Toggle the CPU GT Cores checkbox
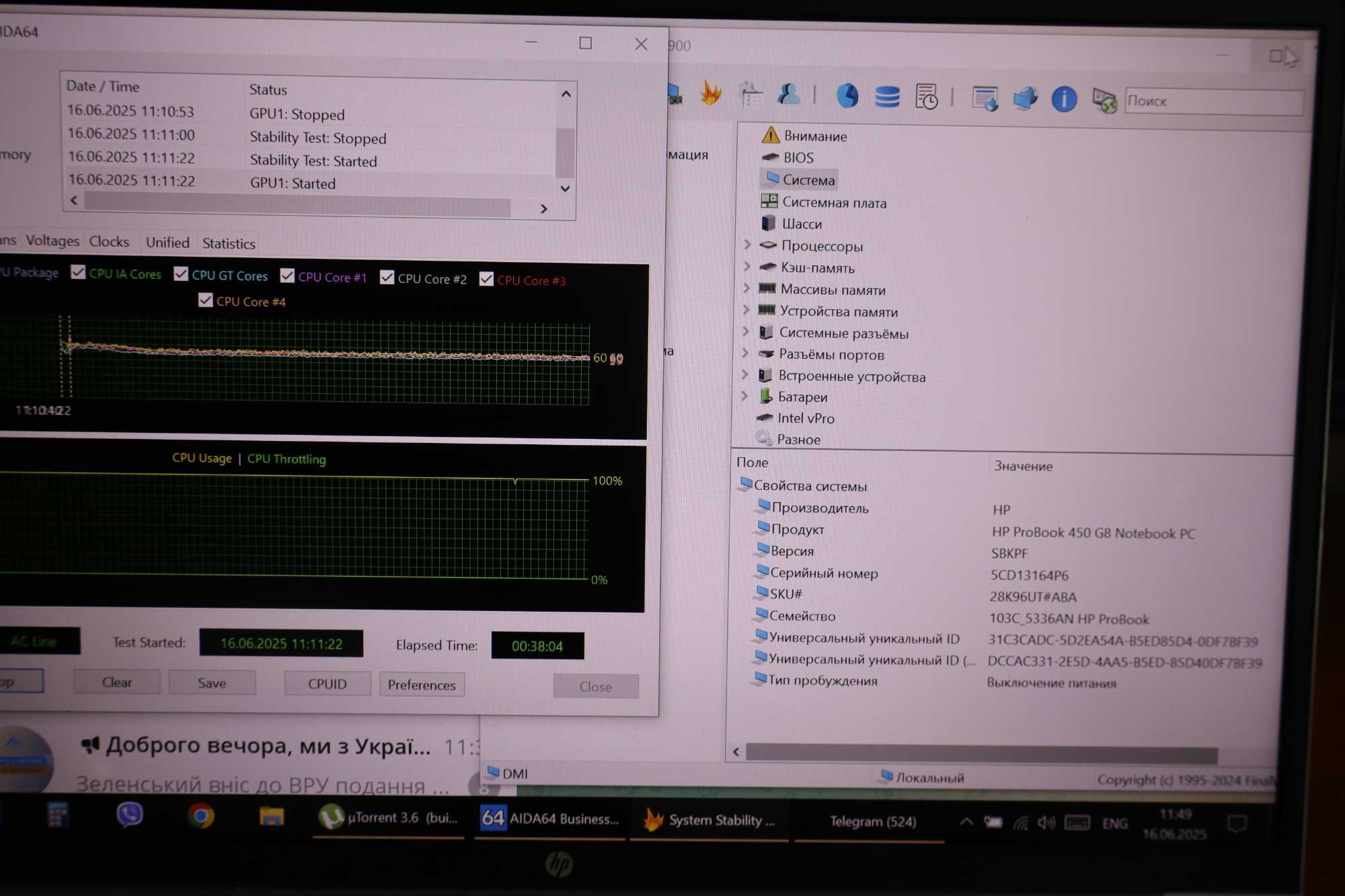The height and width of the screenshot is (896, 1345). [180, 274]
